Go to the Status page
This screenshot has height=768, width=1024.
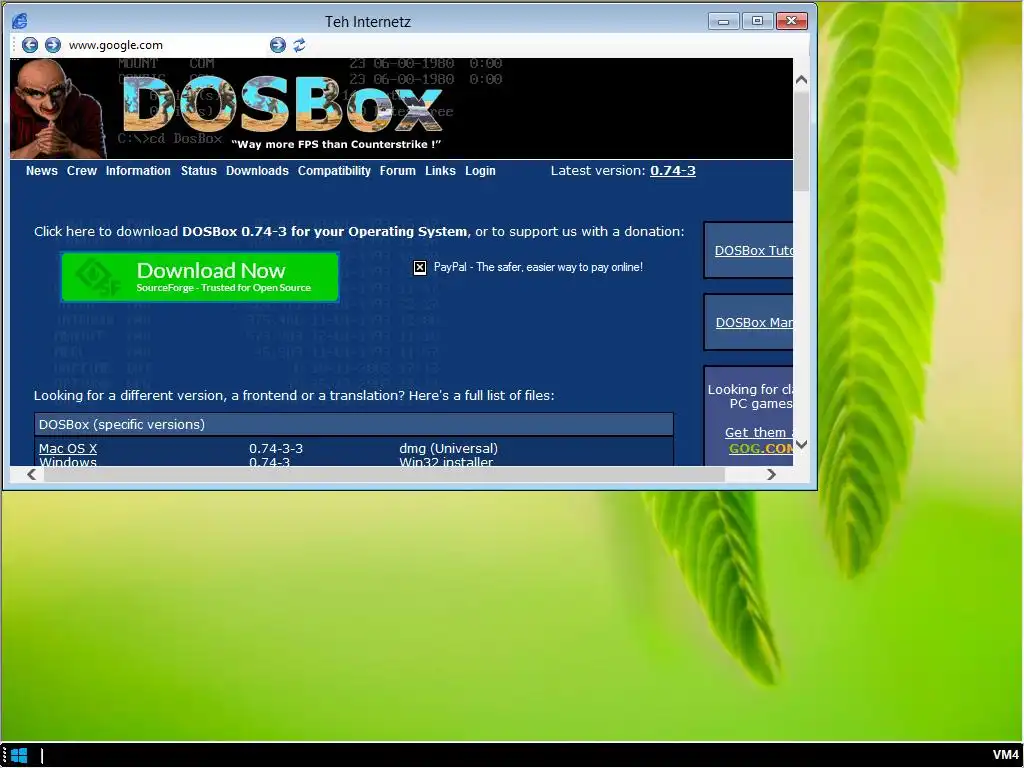click(x=199, y=171)
